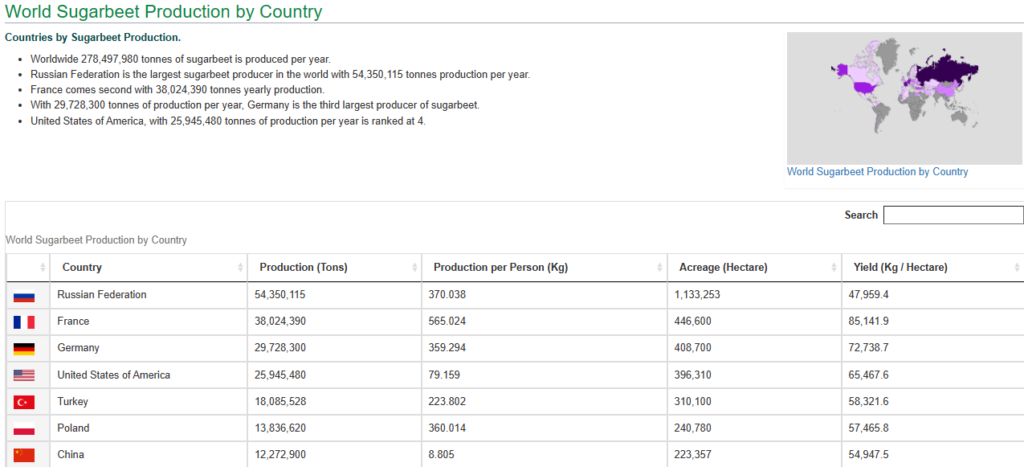
Task: Click the France flag icon
Action: click(x=24, y=322)
